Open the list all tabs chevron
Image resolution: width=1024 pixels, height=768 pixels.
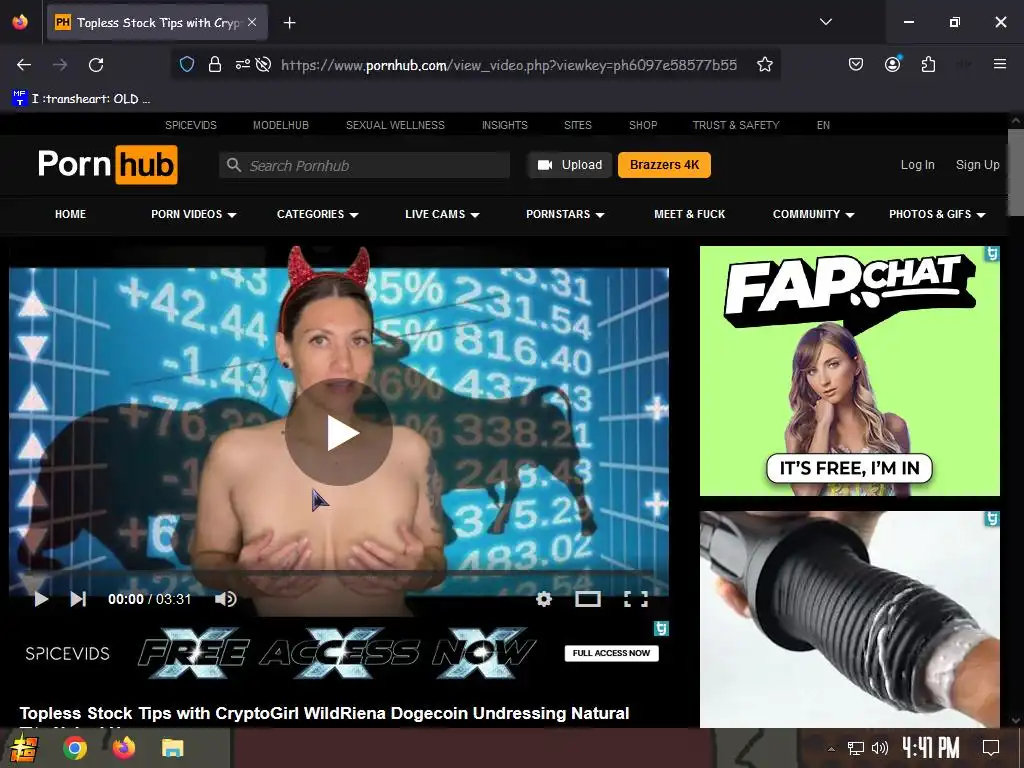point(825,22)
